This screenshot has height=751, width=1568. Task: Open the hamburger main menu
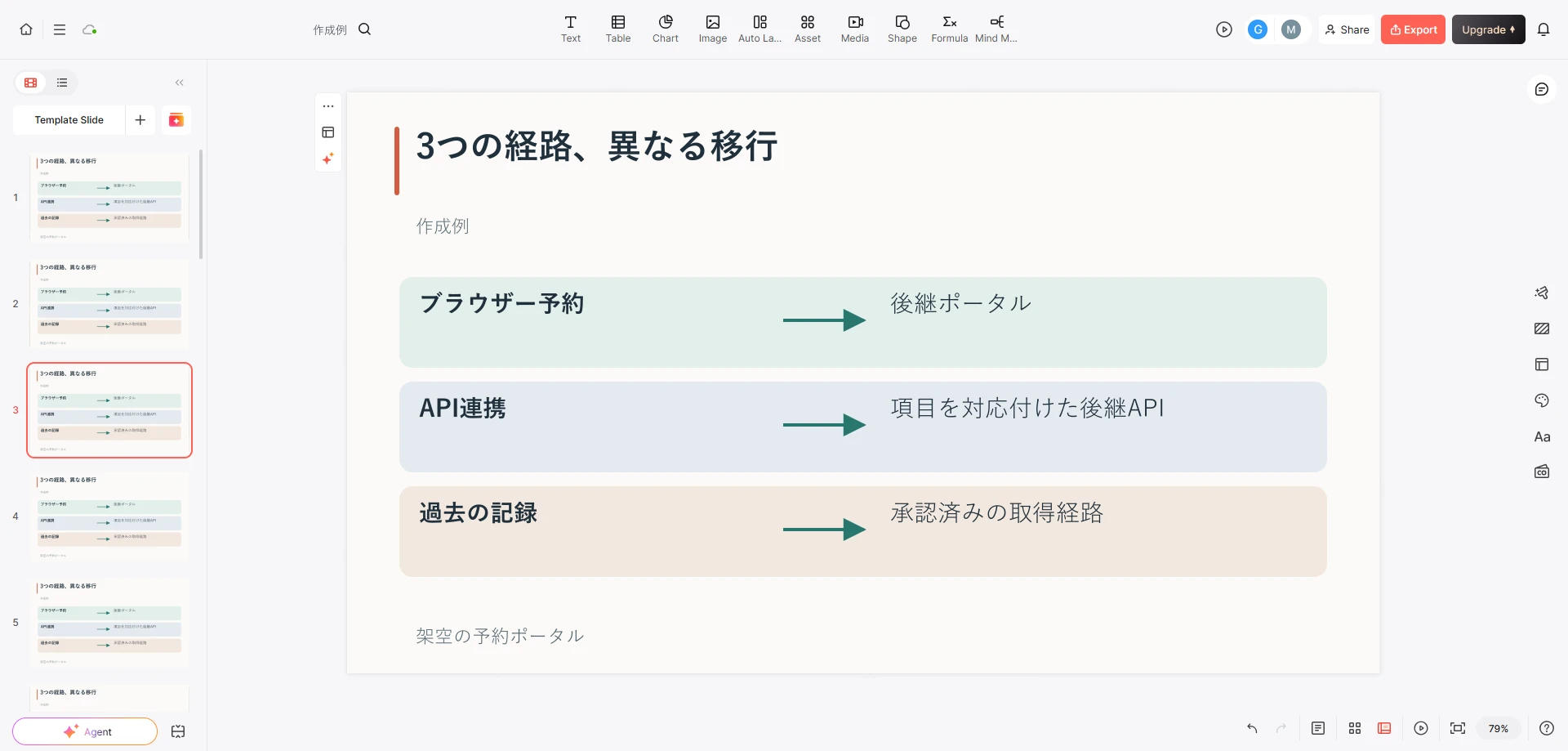[x=60, y=29]
